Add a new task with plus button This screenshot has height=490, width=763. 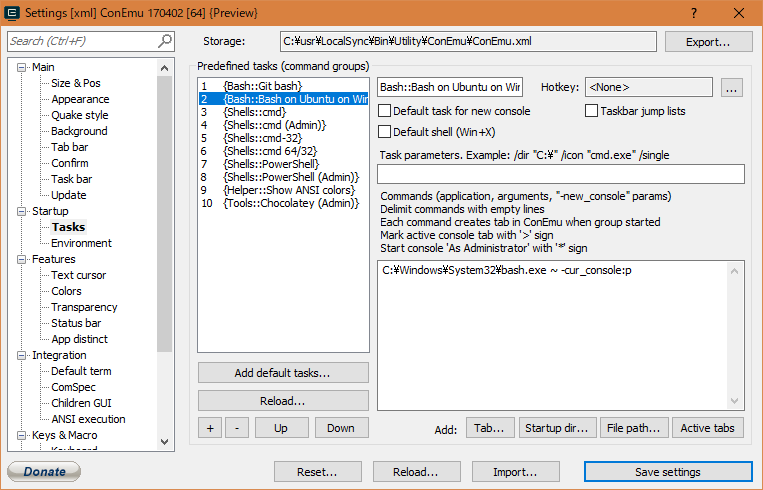(x=210, y=428)
